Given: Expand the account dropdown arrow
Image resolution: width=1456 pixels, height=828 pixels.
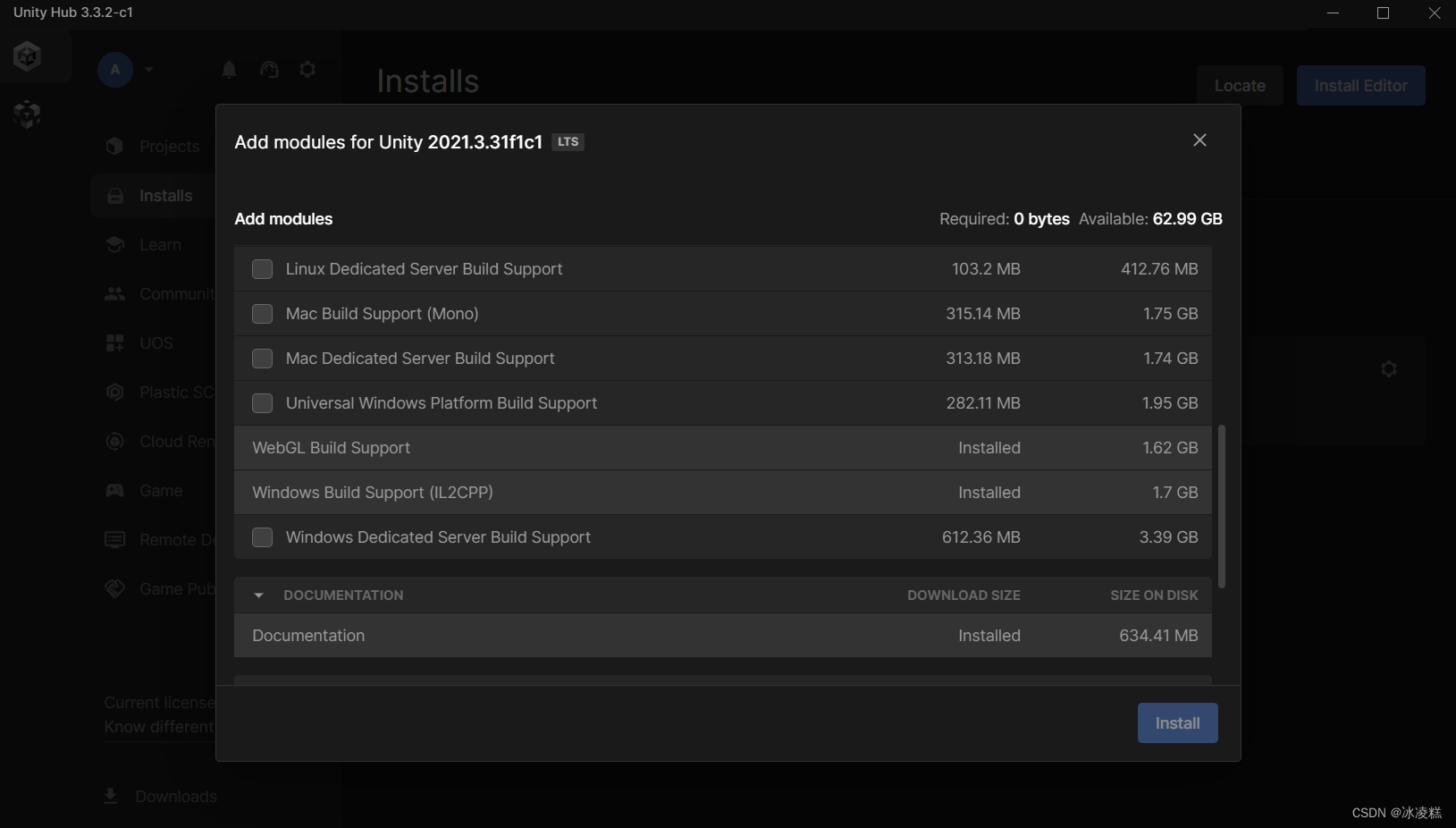Looking at the screenshot, I should [148, 69].
